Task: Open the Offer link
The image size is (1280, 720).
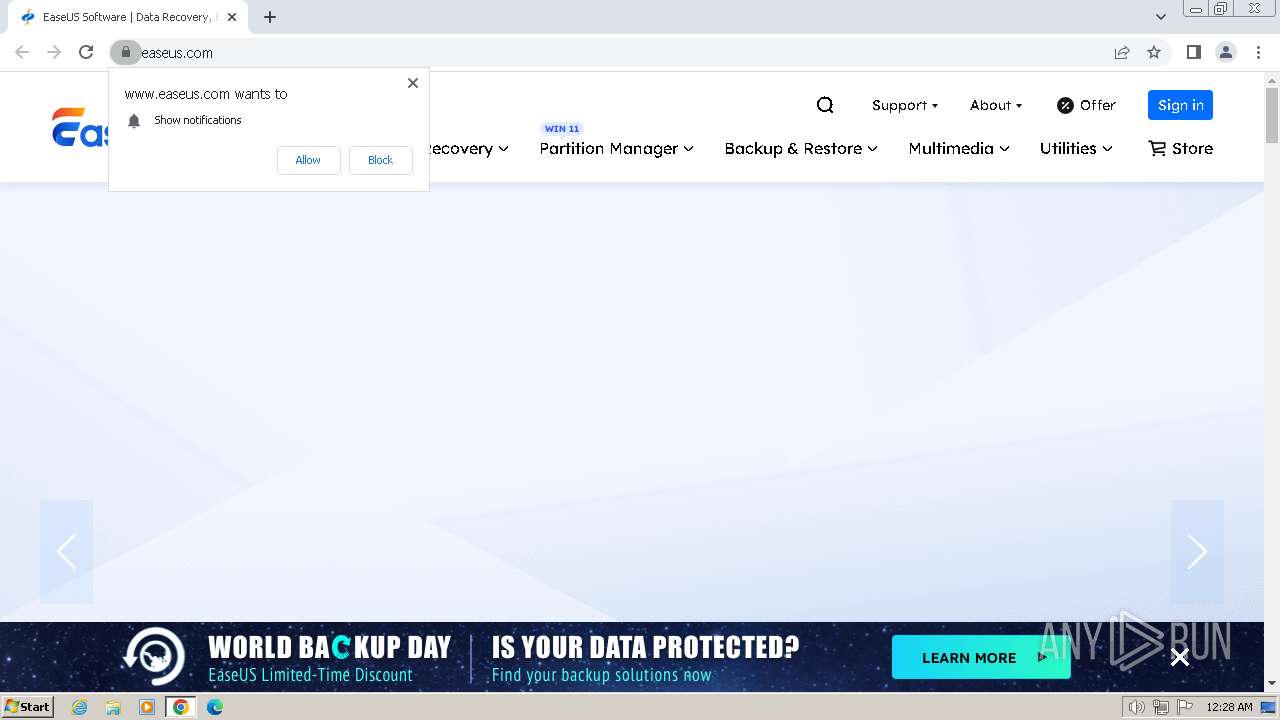Action: tap(1086, 105)
